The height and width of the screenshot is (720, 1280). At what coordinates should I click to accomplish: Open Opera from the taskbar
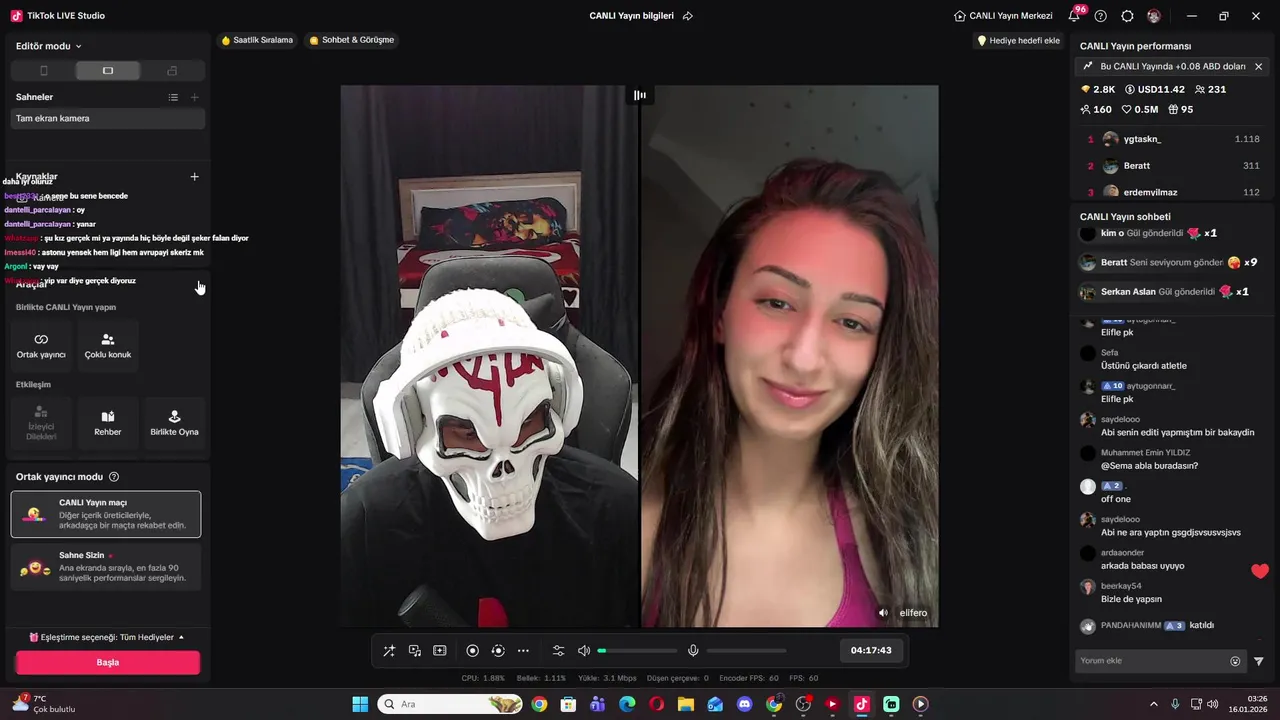656,704
